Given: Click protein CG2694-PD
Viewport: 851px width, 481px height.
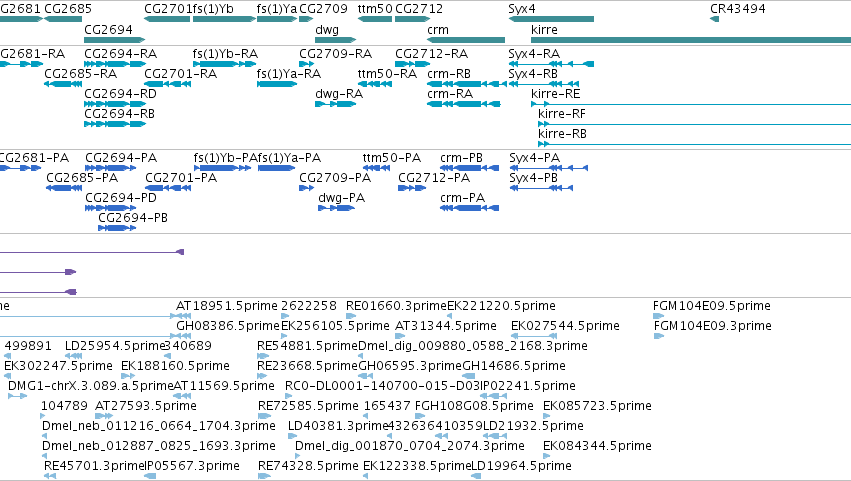Looking at the screenshot, I should click(121, 198).
